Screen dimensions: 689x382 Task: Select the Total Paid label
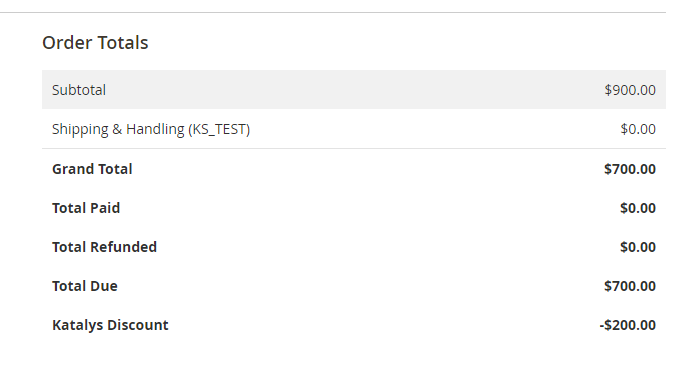pos(86,208)
